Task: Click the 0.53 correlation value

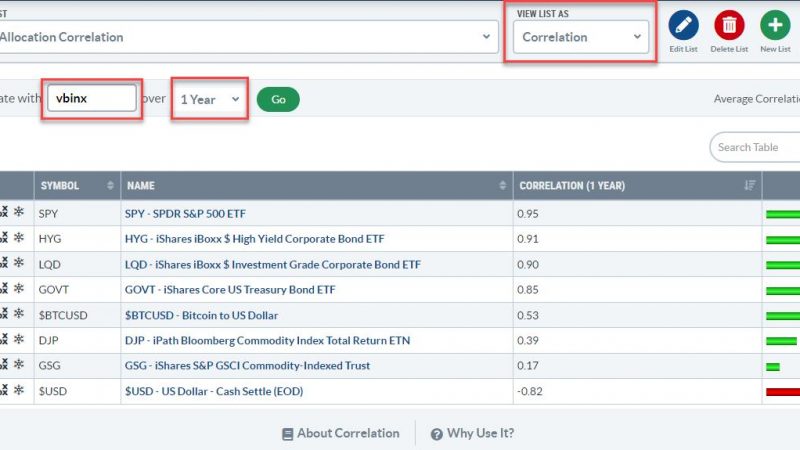Action: [528, 315]
